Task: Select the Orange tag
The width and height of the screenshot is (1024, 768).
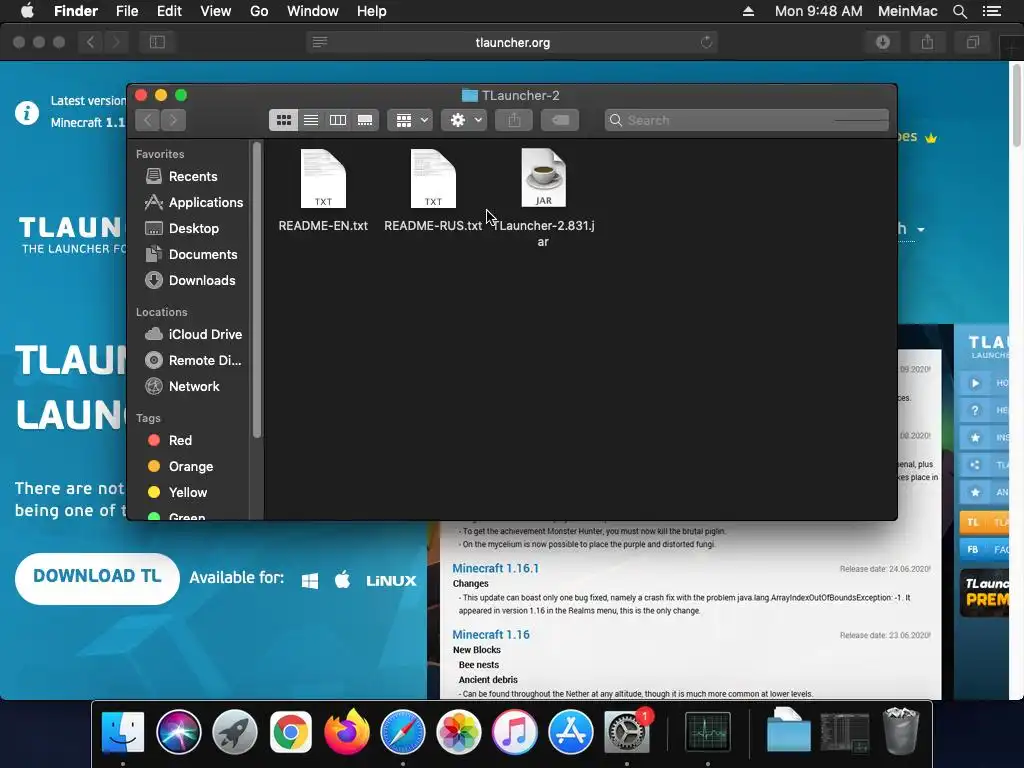Action: 193,466
